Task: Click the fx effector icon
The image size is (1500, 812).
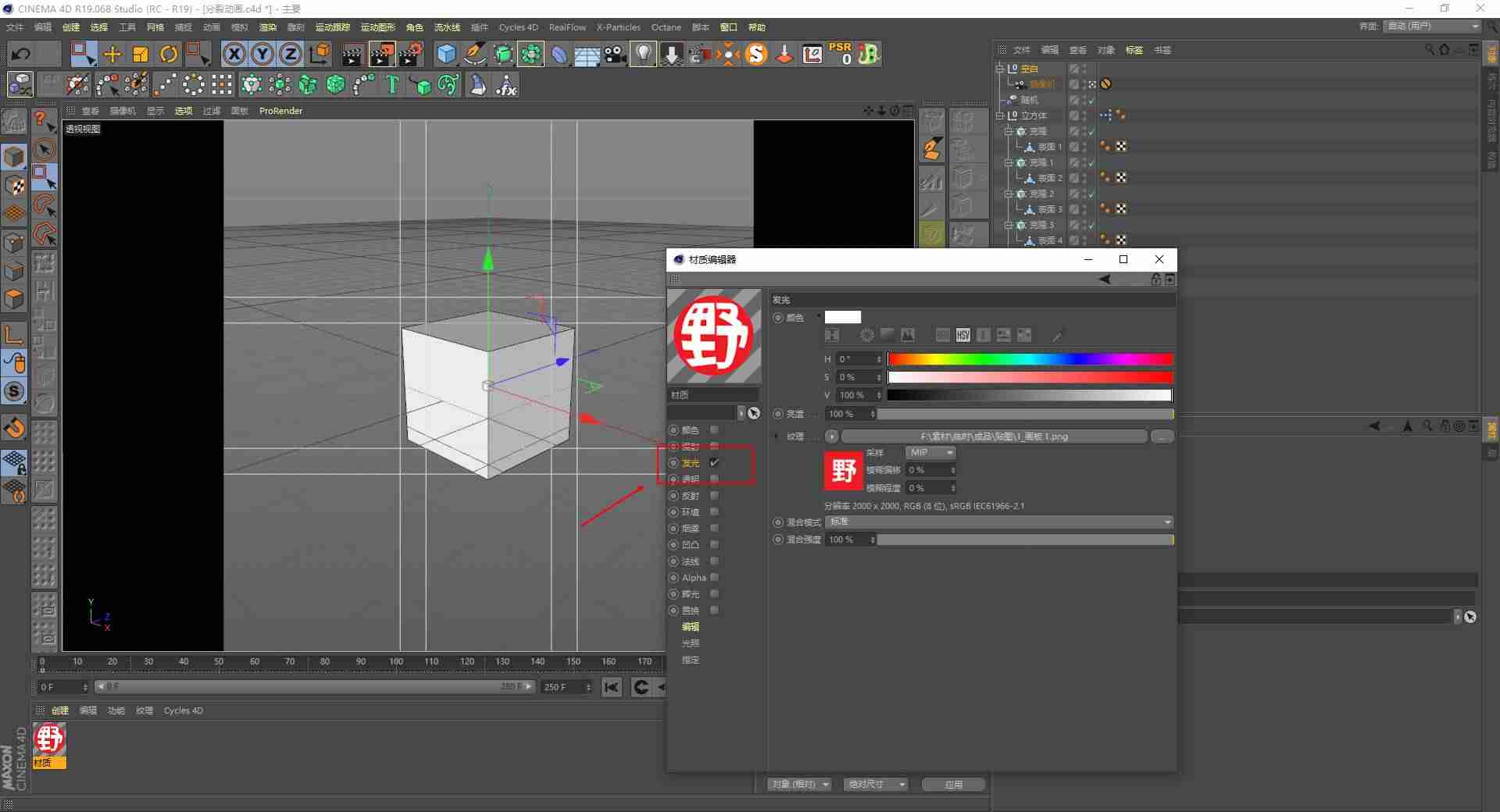Action: 507,84
